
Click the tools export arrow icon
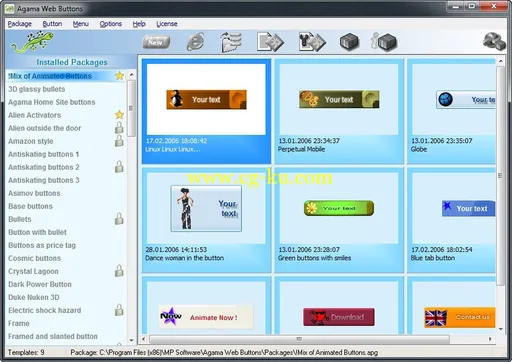[x=312, y=42]
